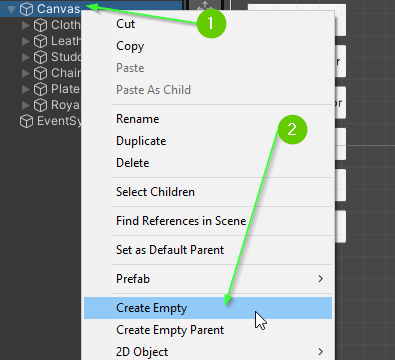Expand the Cloth child object arrow
This screenshot has width=395, height=360.
(x=25, y=25)
